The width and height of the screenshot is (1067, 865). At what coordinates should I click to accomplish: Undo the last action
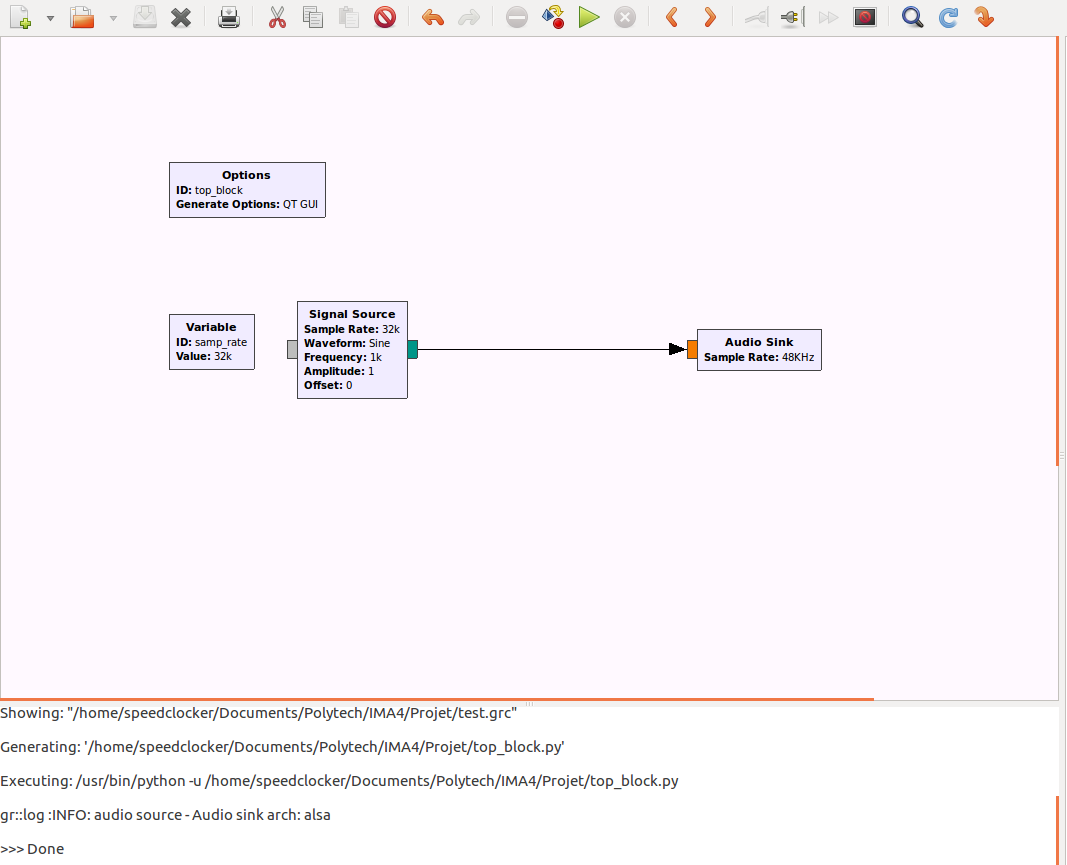[432, 17]
